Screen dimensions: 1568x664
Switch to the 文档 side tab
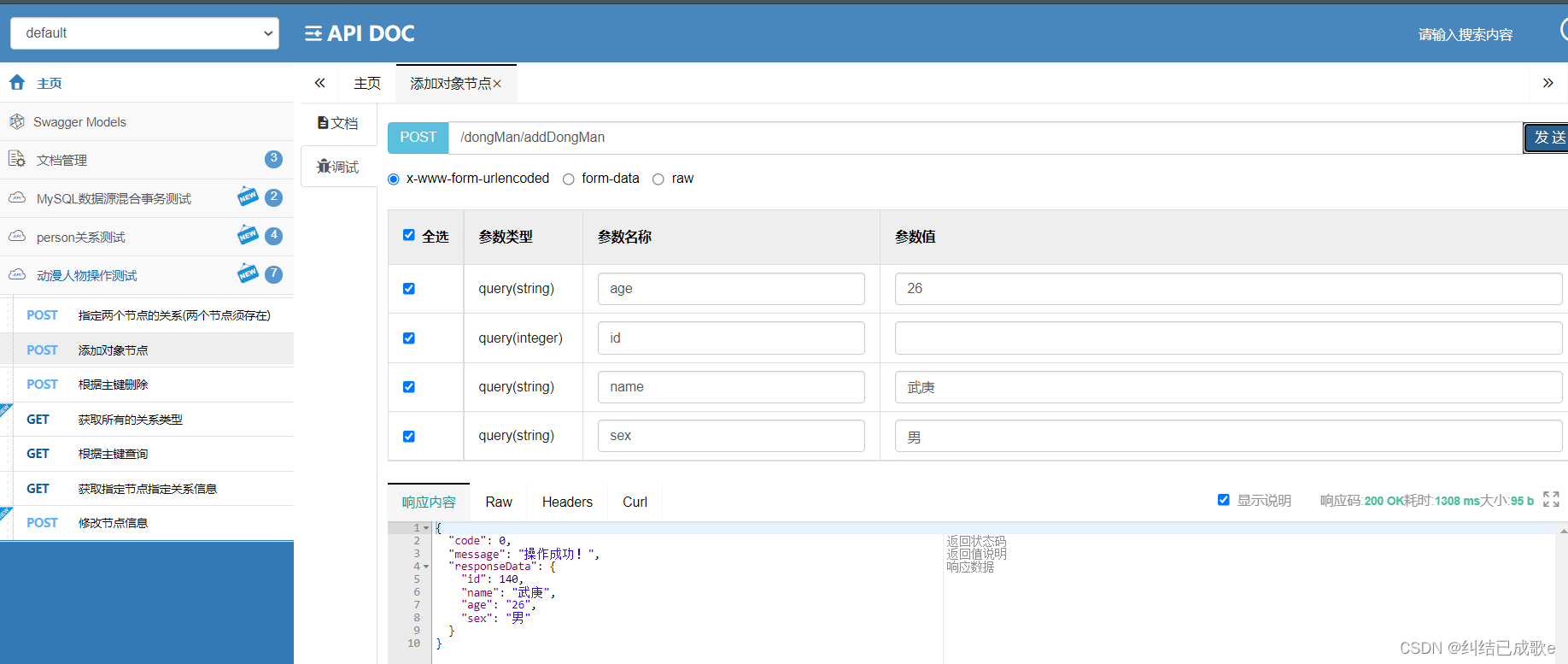(x=338, y=123)
